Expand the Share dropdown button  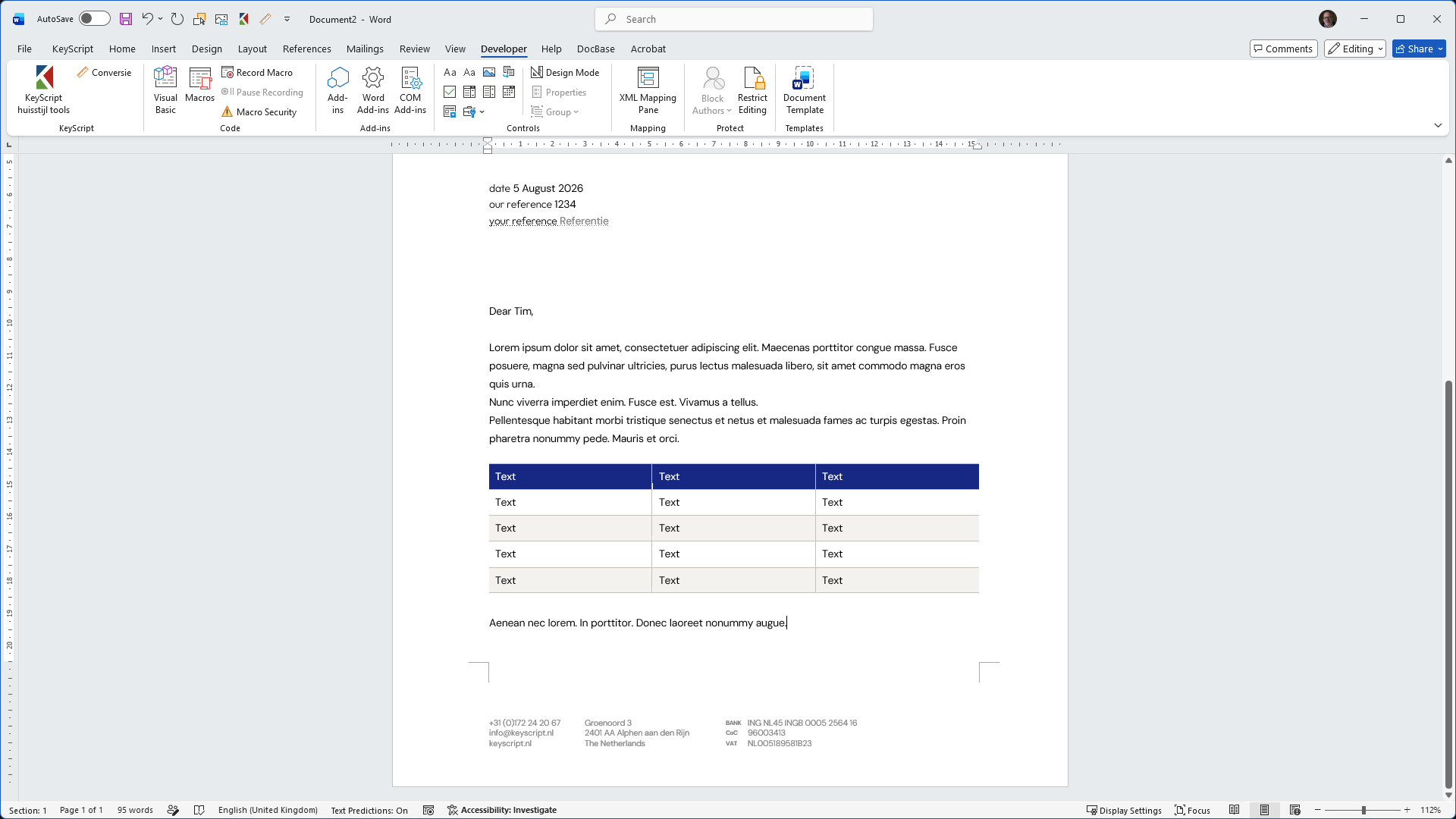tap(1440, 49)
